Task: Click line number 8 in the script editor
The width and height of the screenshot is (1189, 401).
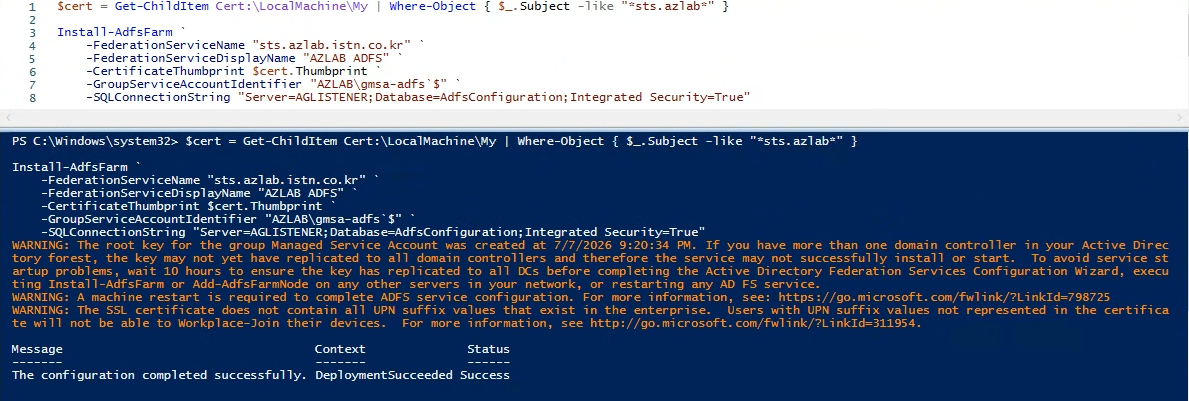Action: [x=32, y=97]
